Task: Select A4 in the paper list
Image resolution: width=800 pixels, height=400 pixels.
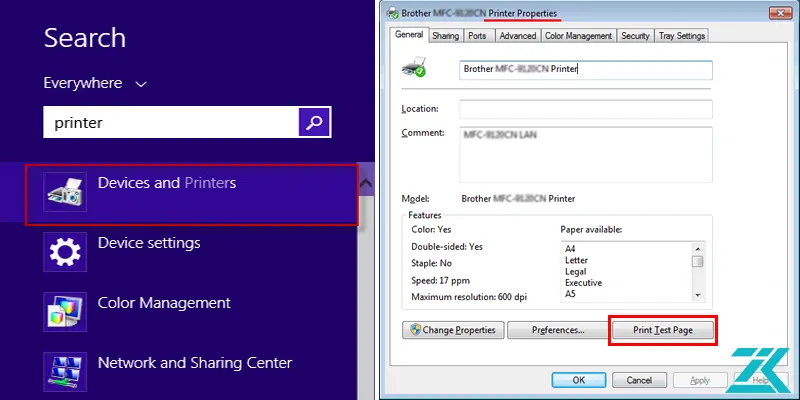Action: [x=570, y=249]
